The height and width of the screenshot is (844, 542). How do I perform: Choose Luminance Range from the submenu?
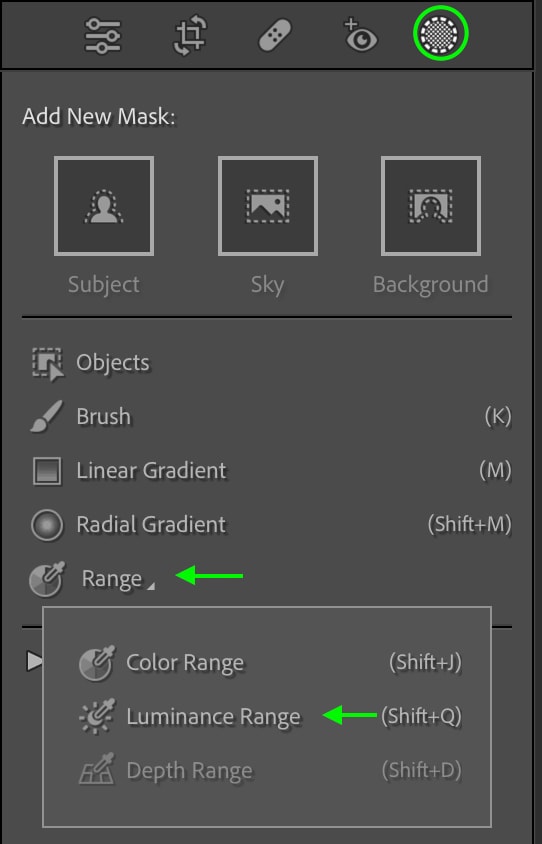(269, 716)
